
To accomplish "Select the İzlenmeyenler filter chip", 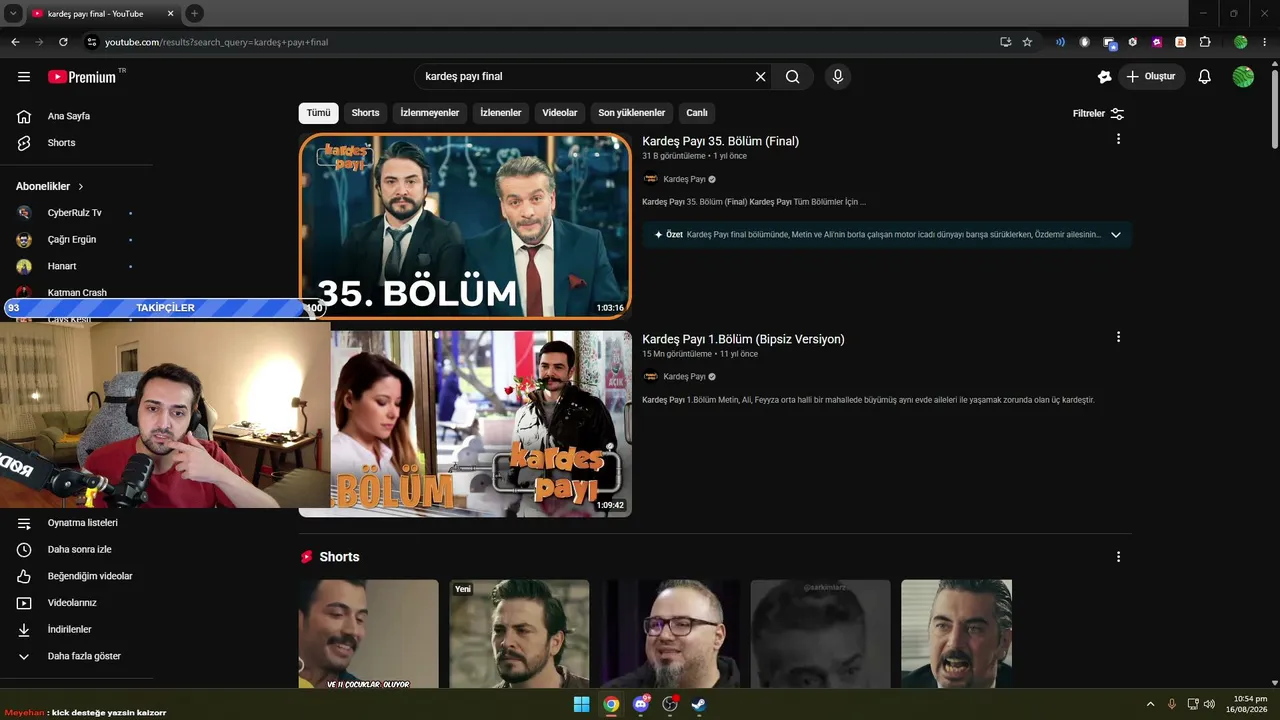I will [x=430, y=113].
